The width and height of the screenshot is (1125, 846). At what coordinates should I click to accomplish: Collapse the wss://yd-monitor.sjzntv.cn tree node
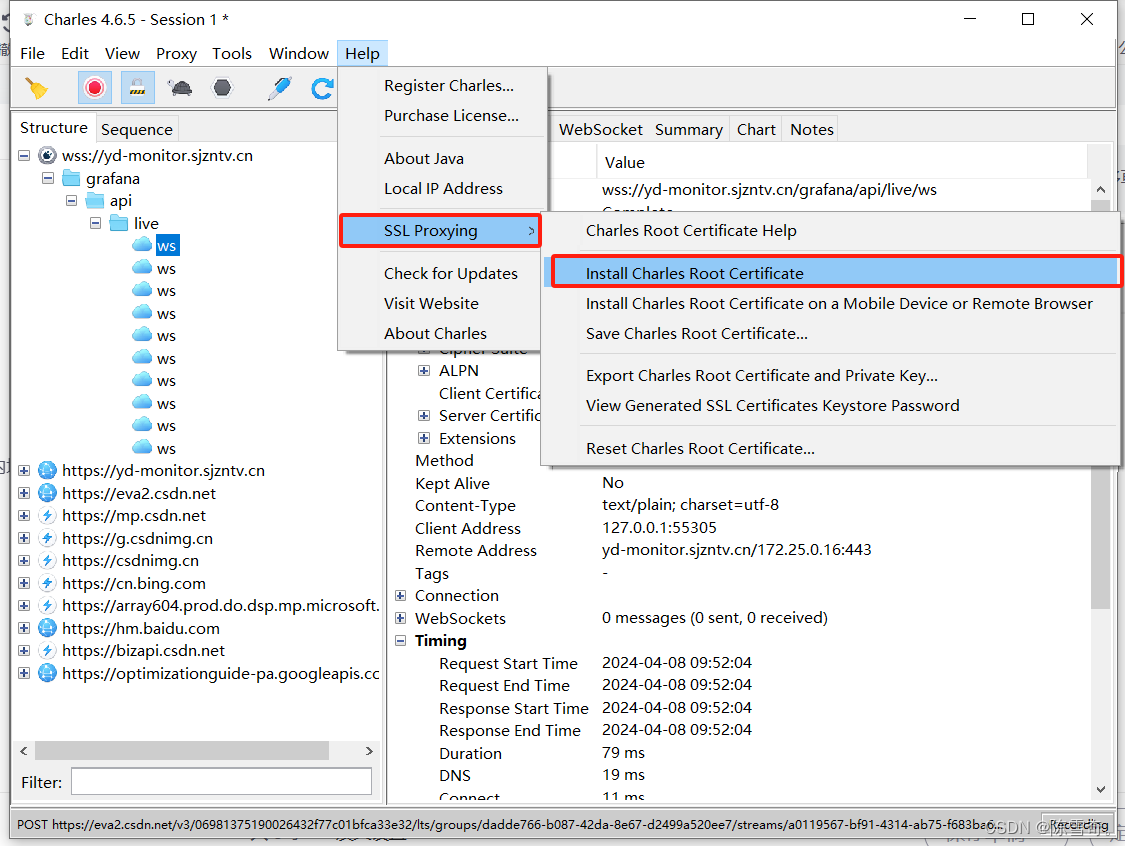(x=24, y=156)
